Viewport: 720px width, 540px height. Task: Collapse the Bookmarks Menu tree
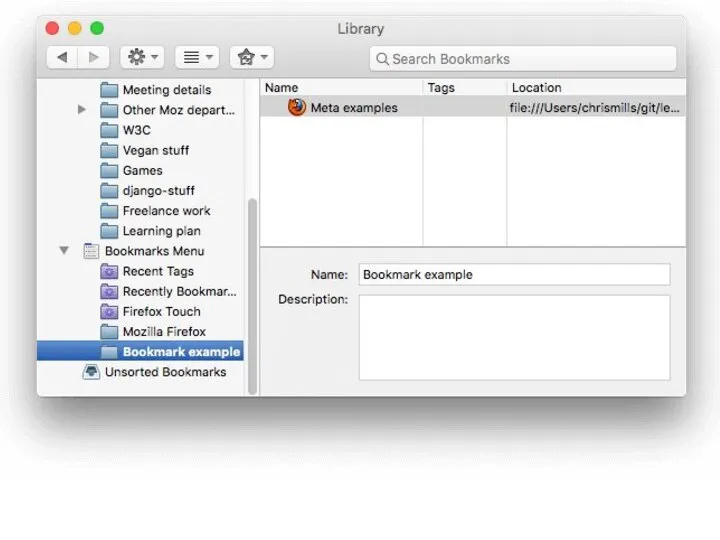coord(64,251)
